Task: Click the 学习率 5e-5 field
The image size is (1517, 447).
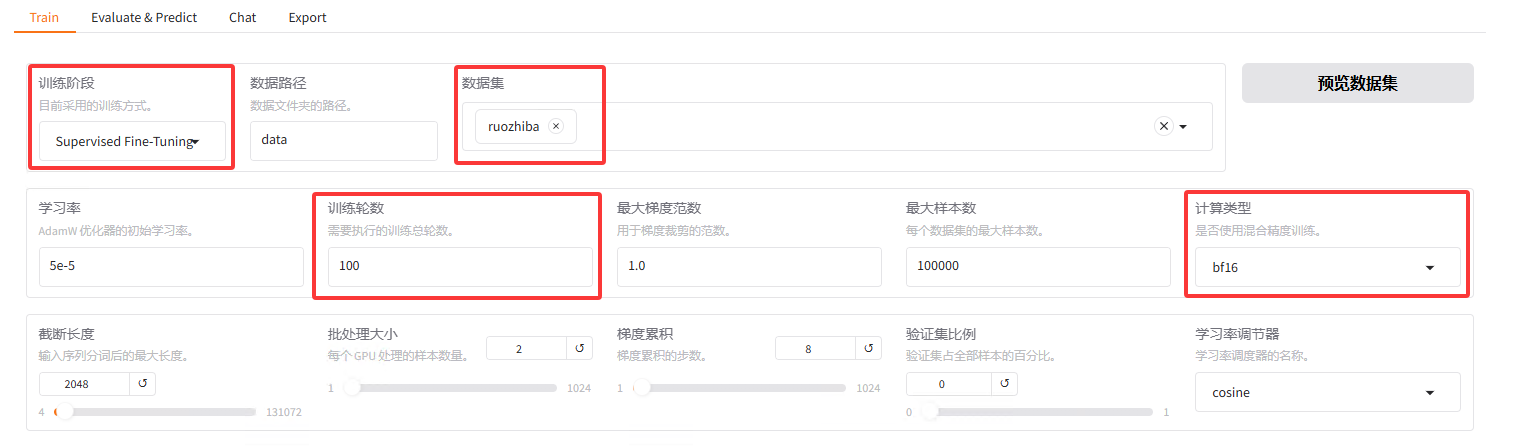Action: pos(171,267)
